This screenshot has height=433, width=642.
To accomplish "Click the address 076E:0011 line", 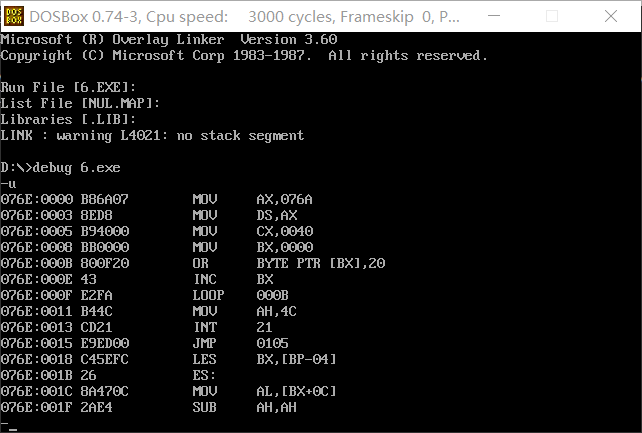I will pos(149,311).
